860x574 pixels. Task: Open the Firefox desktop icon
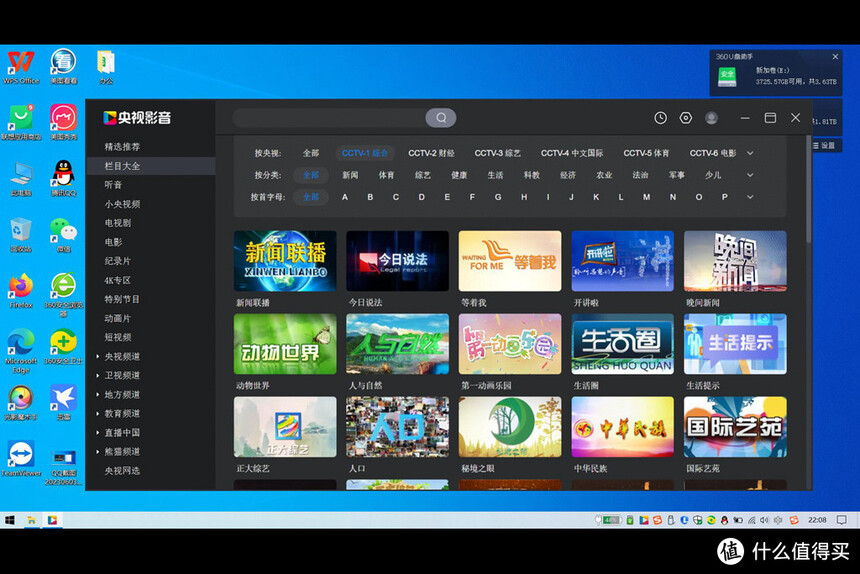(x=21, y=291)
